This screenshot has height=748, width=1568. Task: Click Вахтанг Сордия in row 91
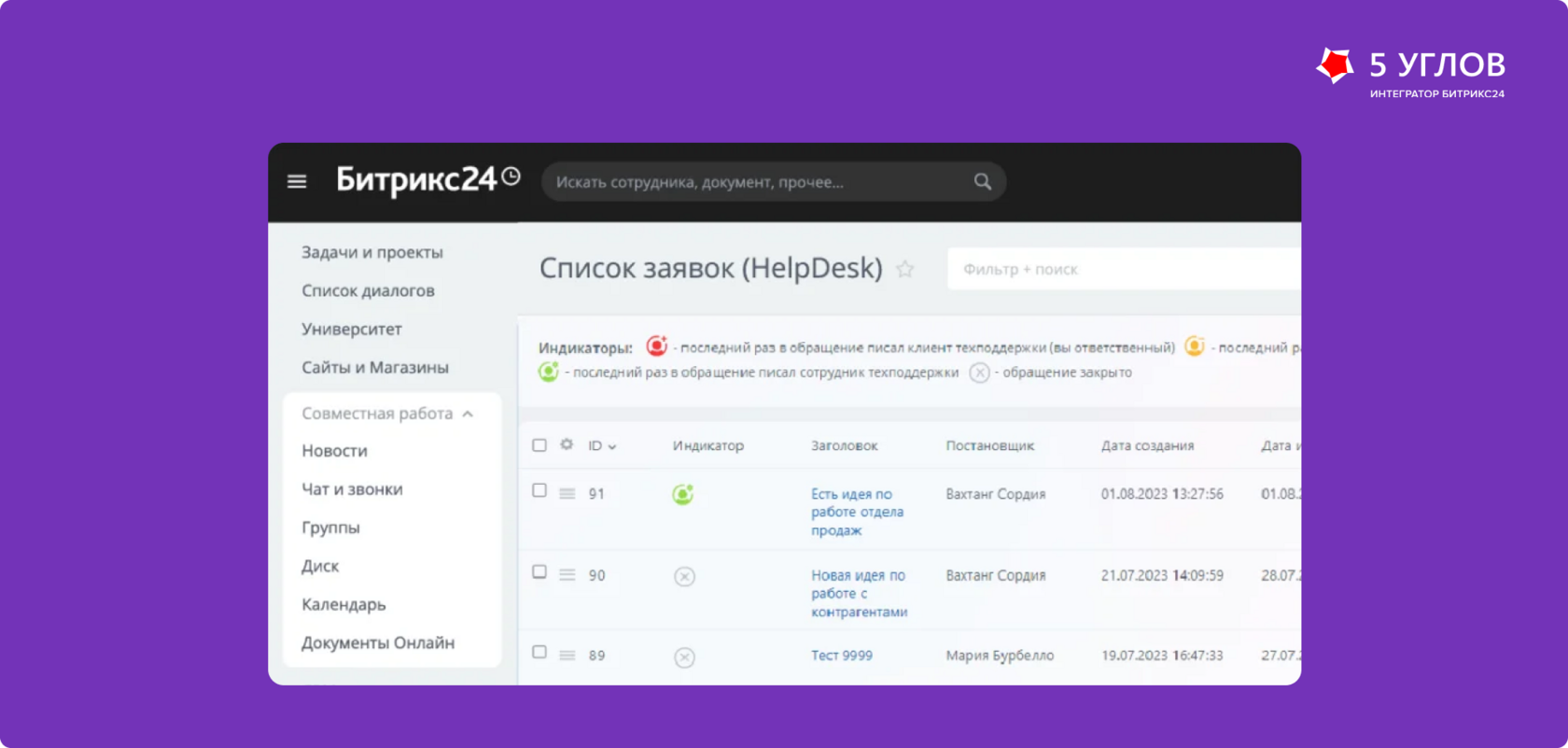tap(996, 494)
